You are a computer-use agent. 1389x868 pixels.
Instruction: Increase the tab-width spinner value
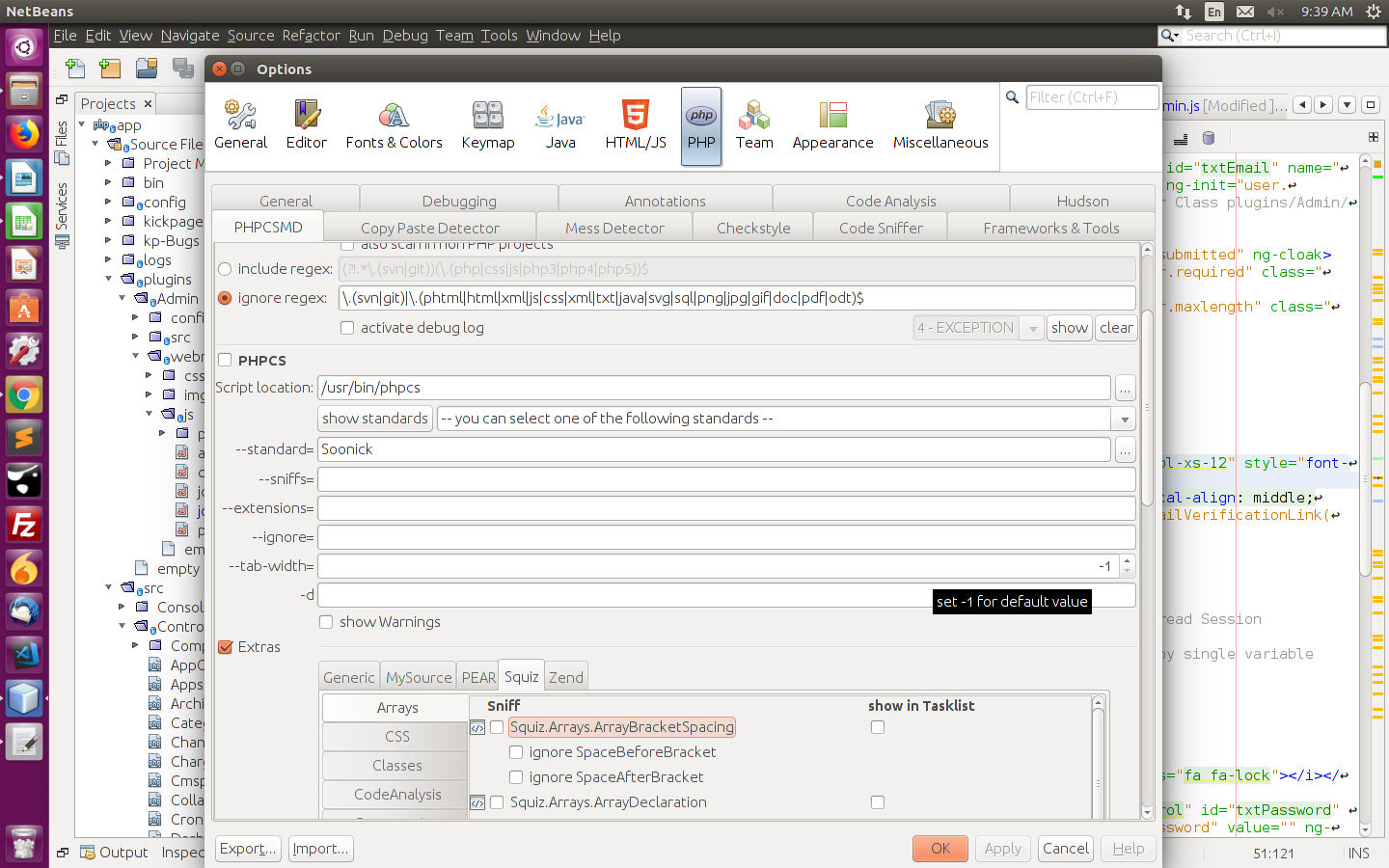tap(1127, 560)
